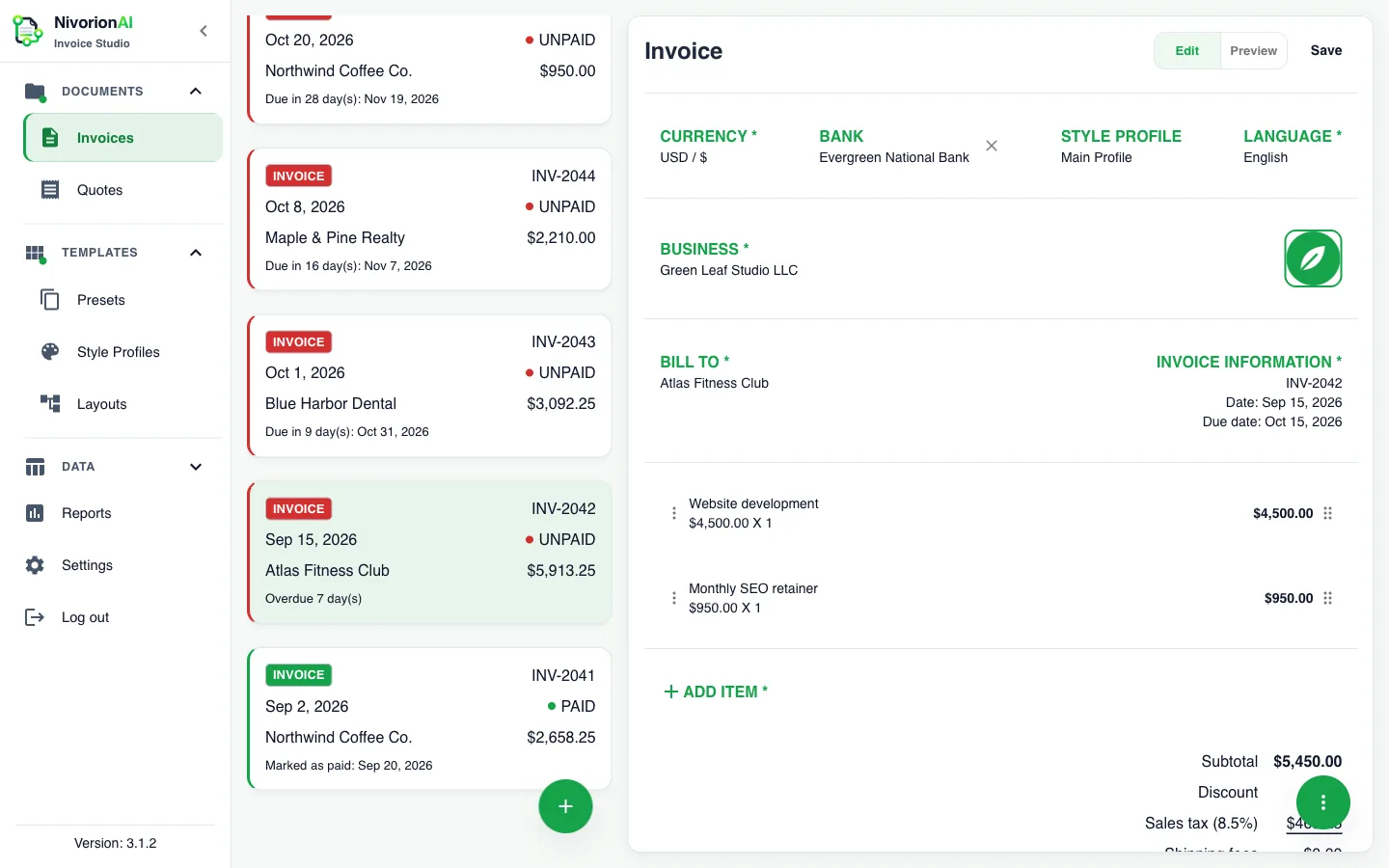Select the INV-2042 Atlas Fitness Club card
The height and width of the screenshot is (868, 1389).
tap(429, 553)
